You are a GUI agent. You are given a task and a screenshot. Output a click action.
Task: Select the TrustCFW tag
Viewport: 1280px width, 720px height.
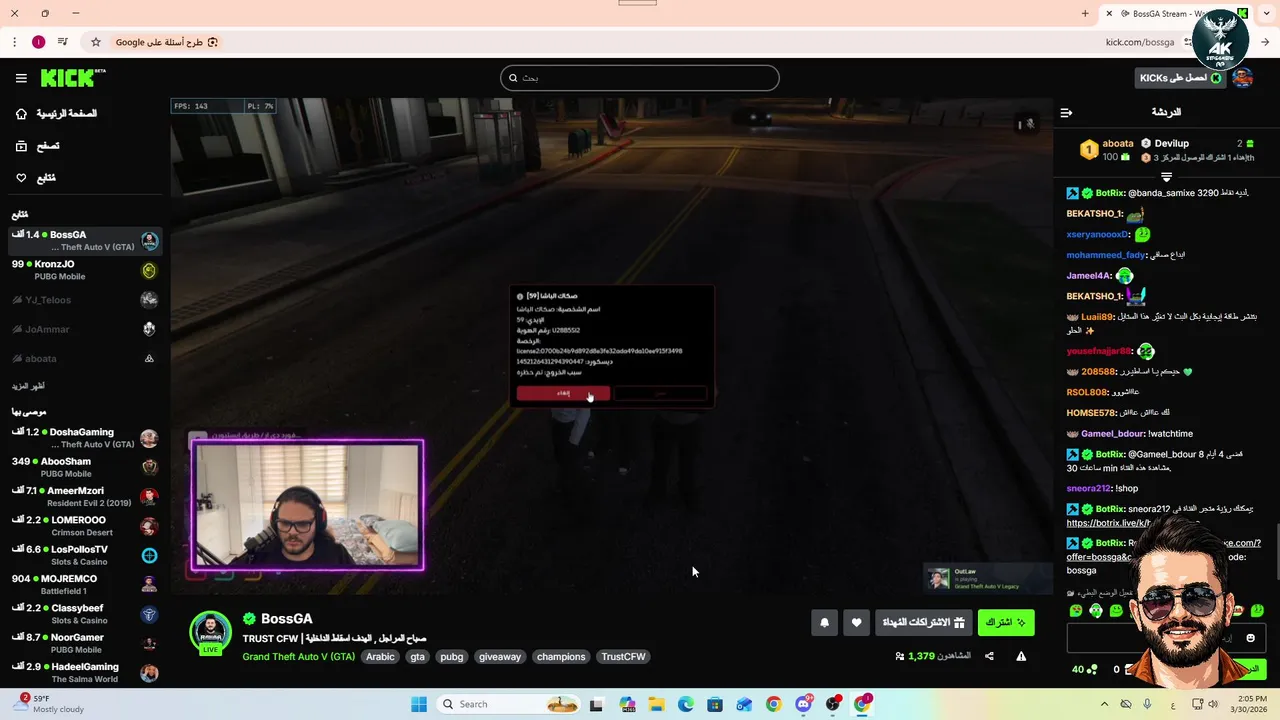(x=623, y=657)
